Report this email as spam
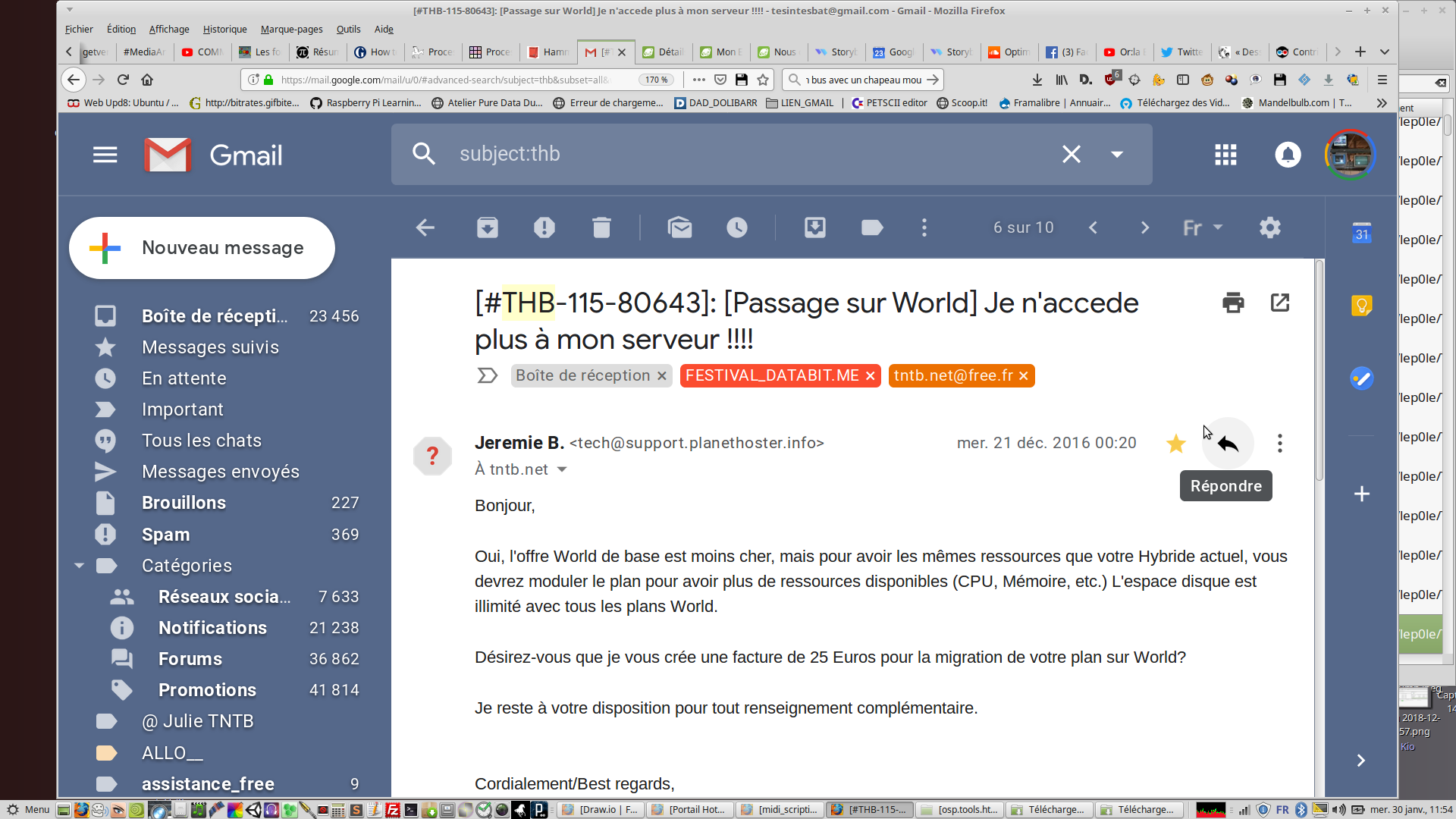The width and height of the screenshot is (1456, 819). (544, 227)
